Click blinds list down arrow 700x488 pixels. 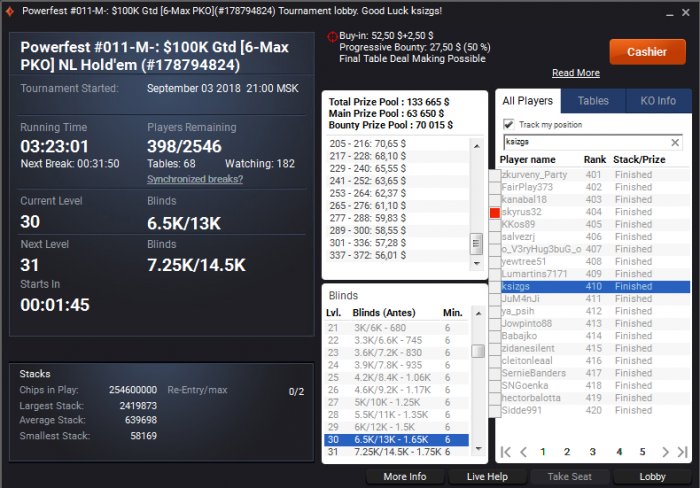click(x=478, y=448)
